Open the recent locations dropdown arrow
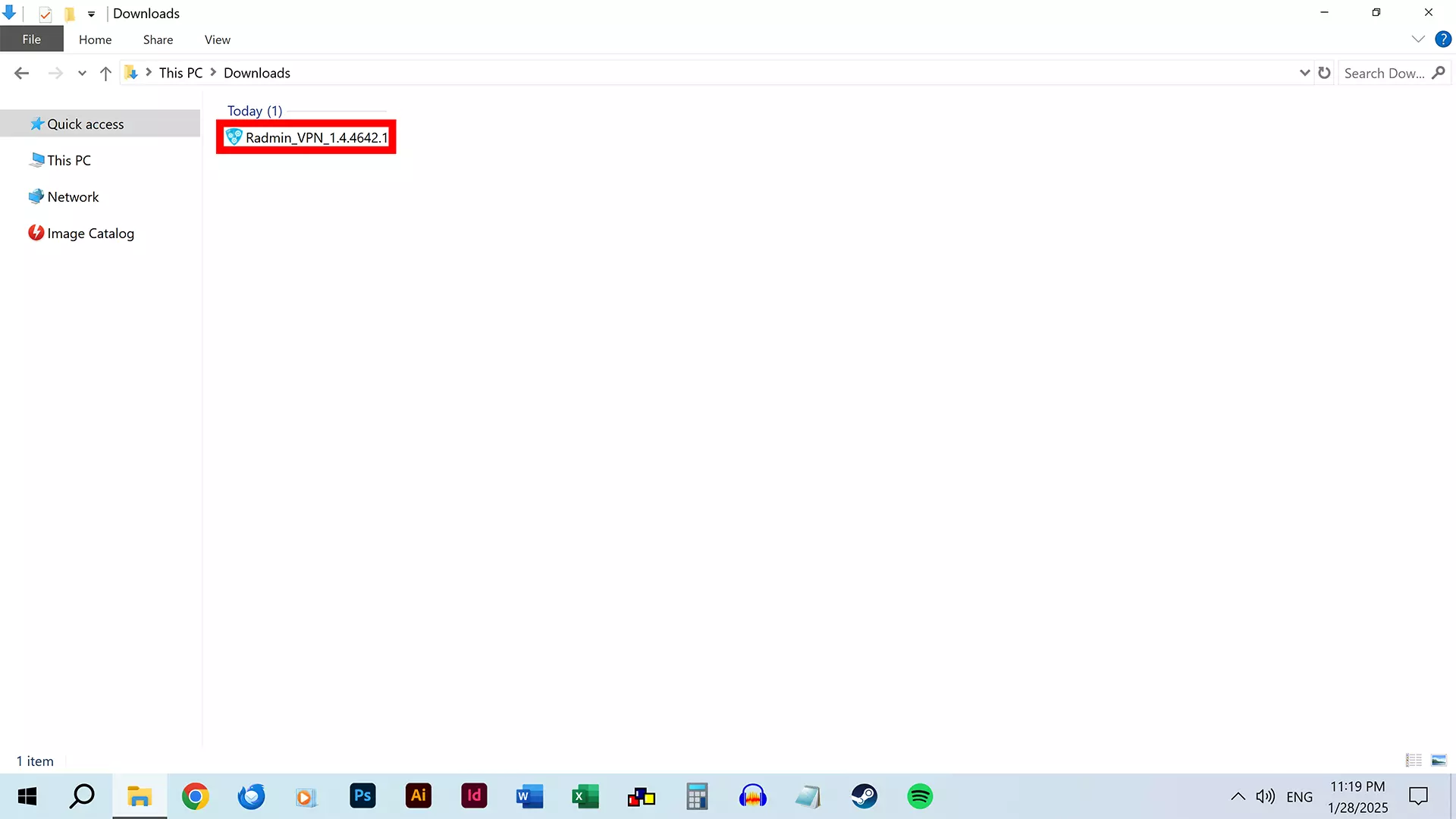 [x=82, y=74]
